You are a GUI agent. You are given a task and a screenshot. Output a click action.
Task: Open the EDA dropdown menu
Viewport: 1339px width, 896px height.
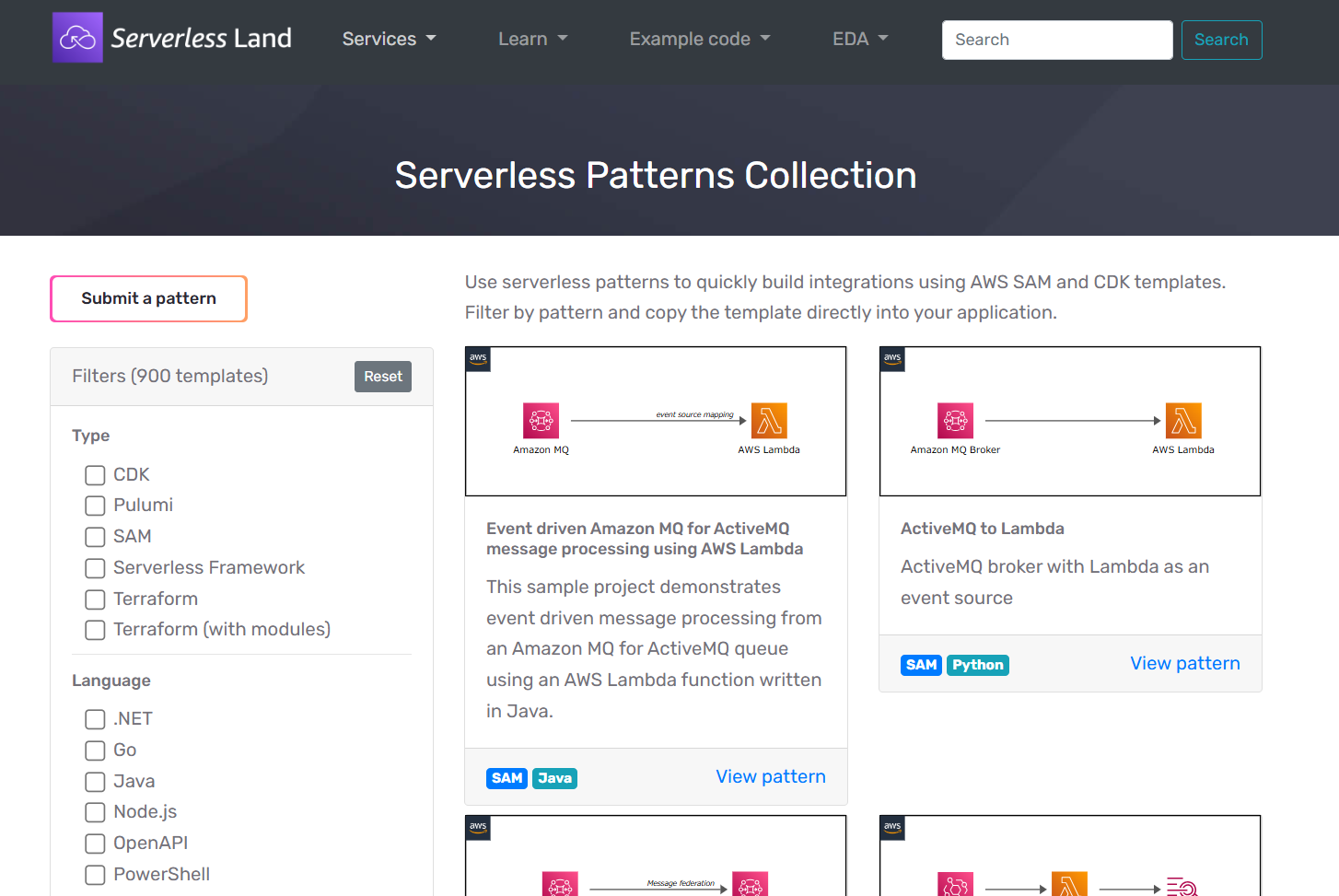pyautogui.click(x=860, y=39)
